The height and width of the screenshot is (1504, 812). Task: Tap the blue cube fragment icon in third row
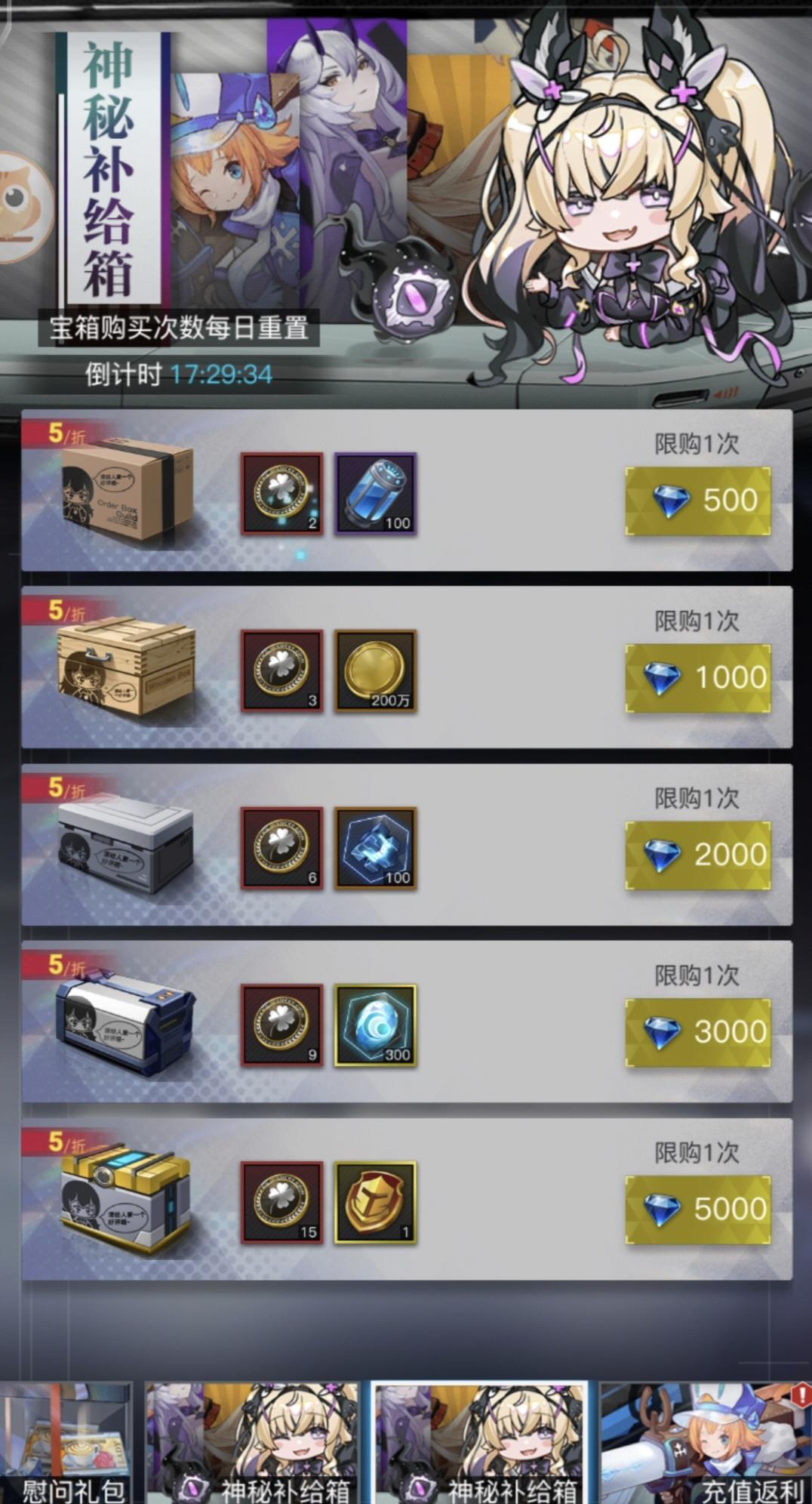click(375, 849)
